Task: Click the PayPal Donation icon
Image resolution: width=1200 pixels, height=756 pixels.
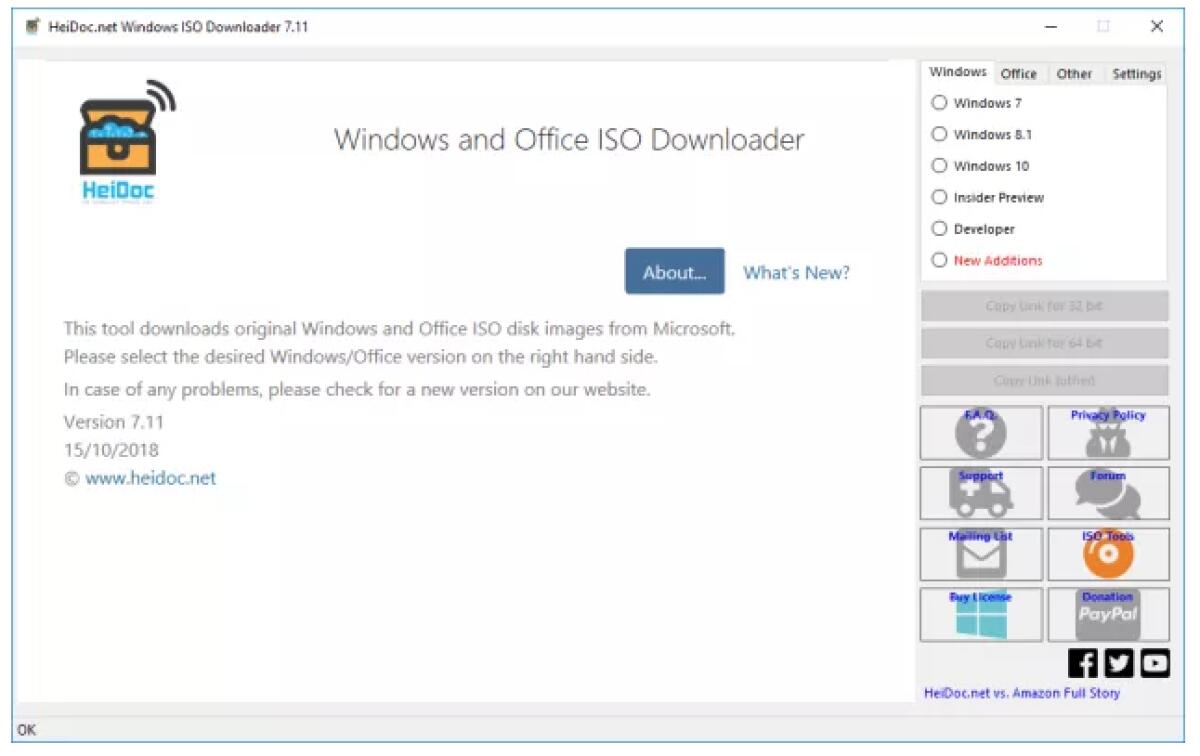Action: coord(1108,614)
